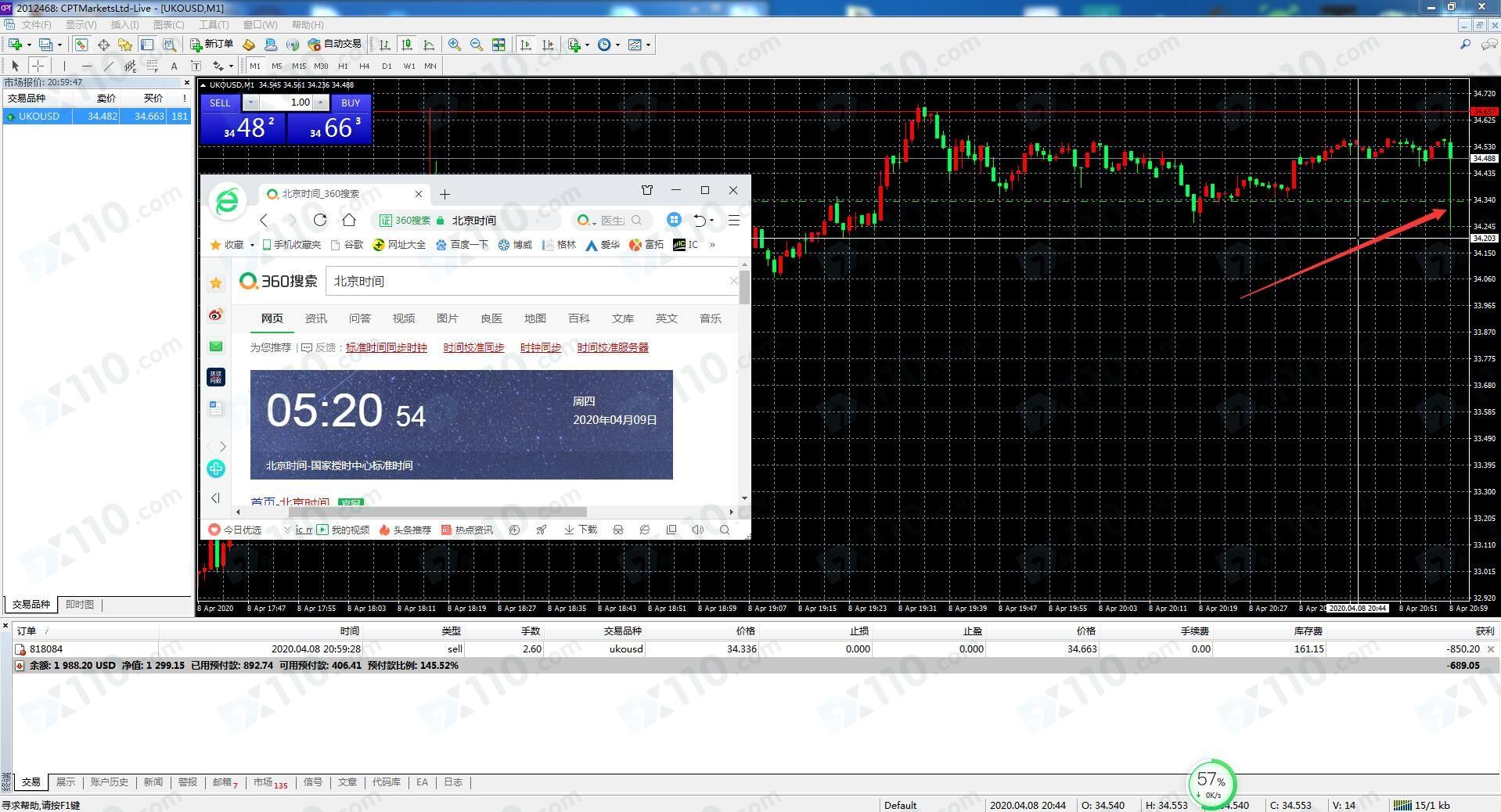The width and height of the screenshot is (1501, 812).
Task: Expand the 收藏 favorites dropdown arrow
Action: [x=252, y=245]
